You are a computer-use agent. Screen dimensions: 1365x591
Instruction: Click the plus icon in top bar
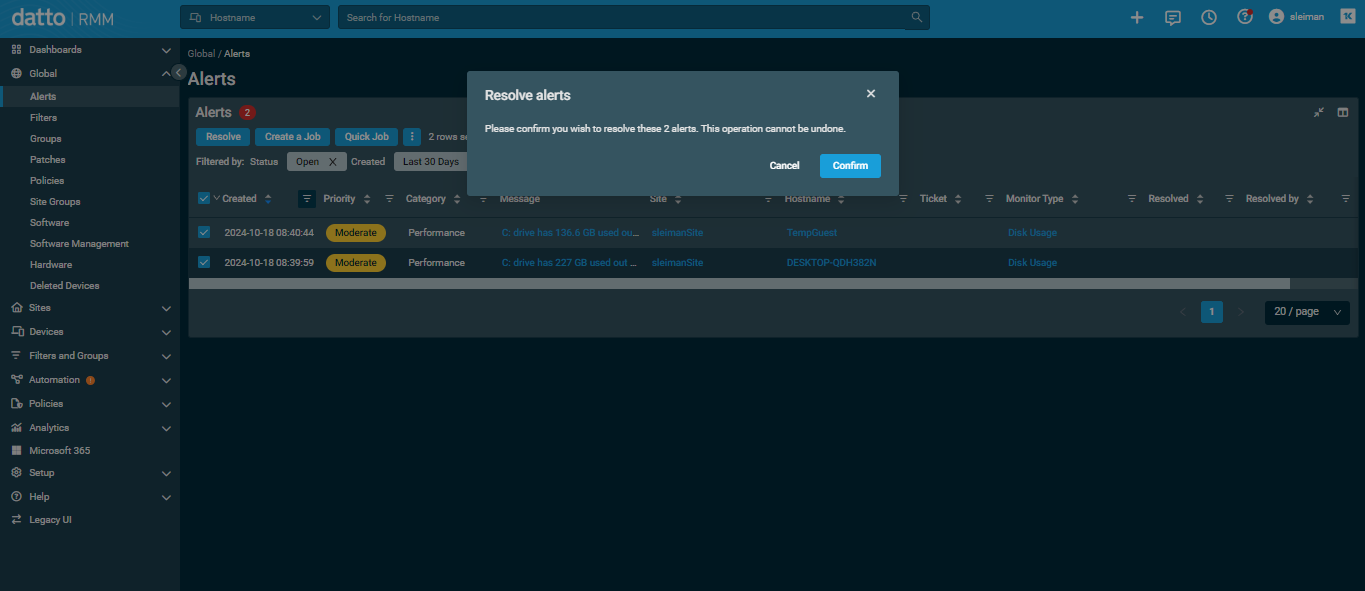click(x=1137, y=17)
